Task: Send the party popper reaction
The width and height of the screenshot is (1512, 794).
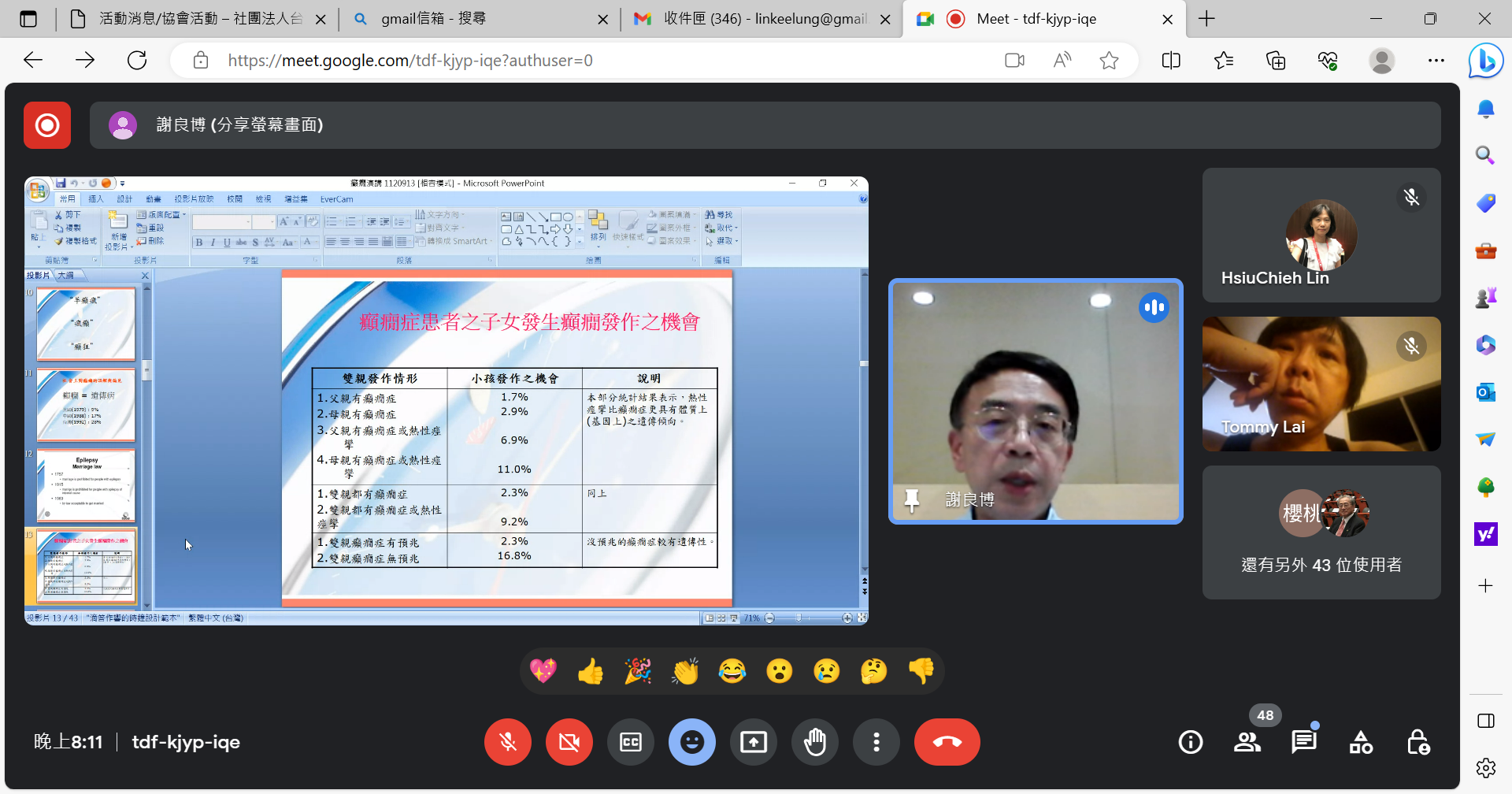Action: click(638, 671)
